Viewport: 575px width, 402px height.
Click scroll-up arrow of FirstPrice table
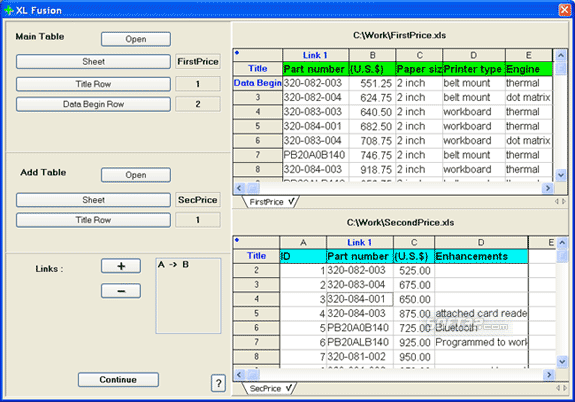pos(561,55)
